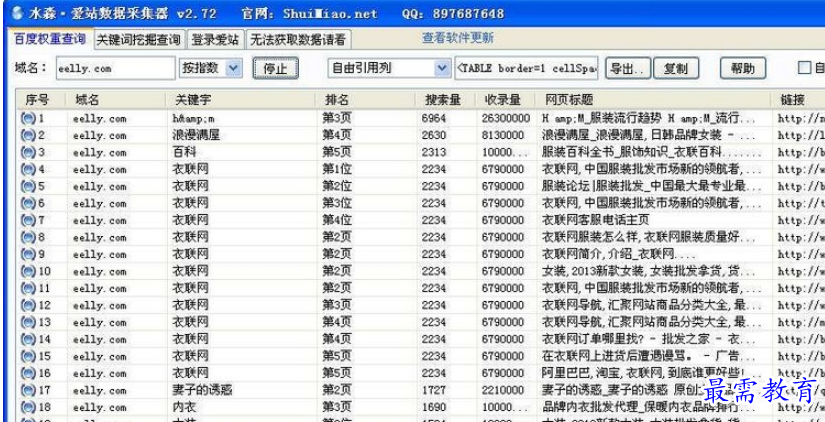Click the row 17 globe icon
This screenshot has width=825, height=422.
tap(28, 390)
